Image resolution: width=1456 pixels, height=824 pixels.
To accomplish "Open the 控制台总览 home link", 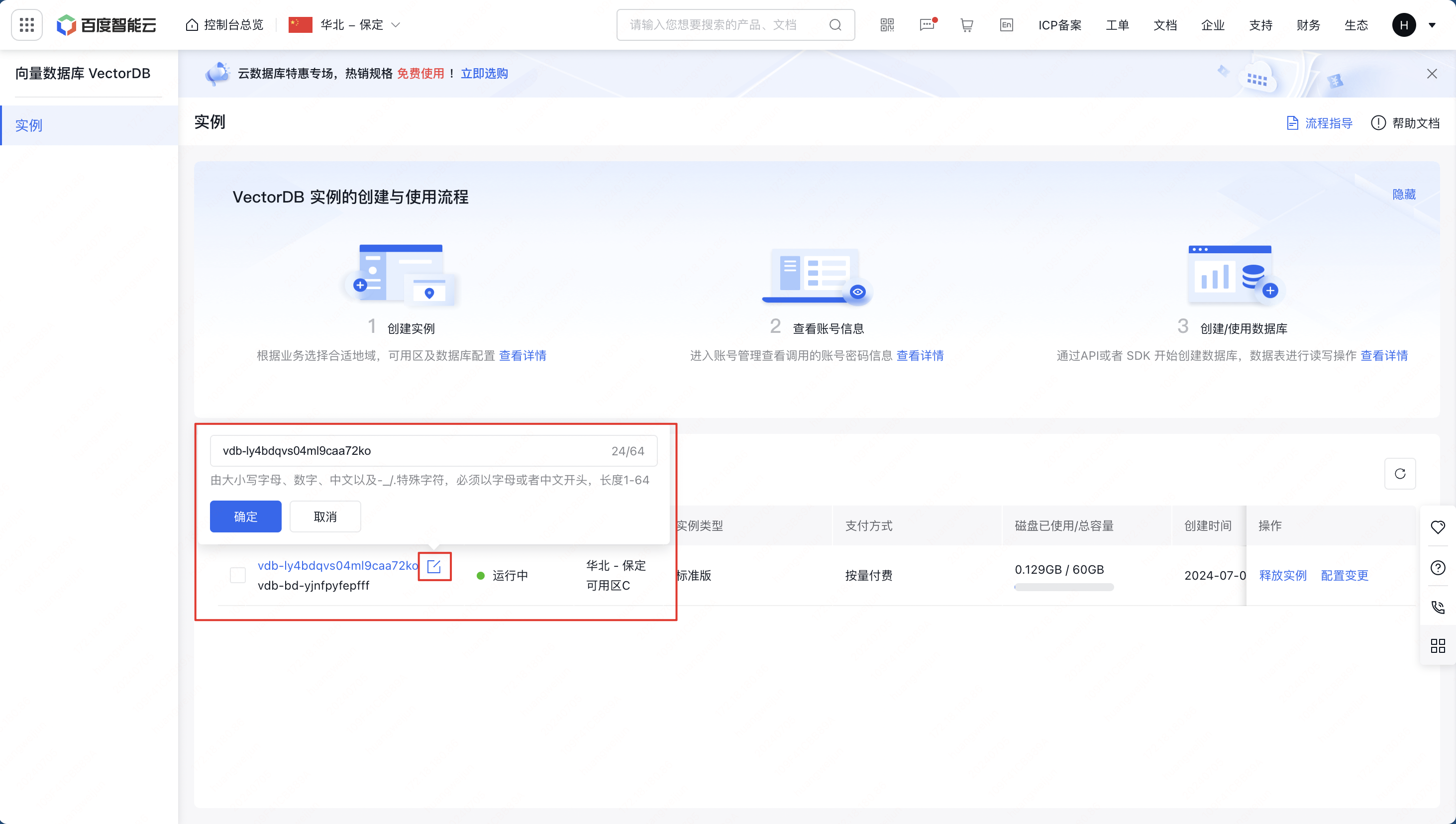I will (224, 25).
